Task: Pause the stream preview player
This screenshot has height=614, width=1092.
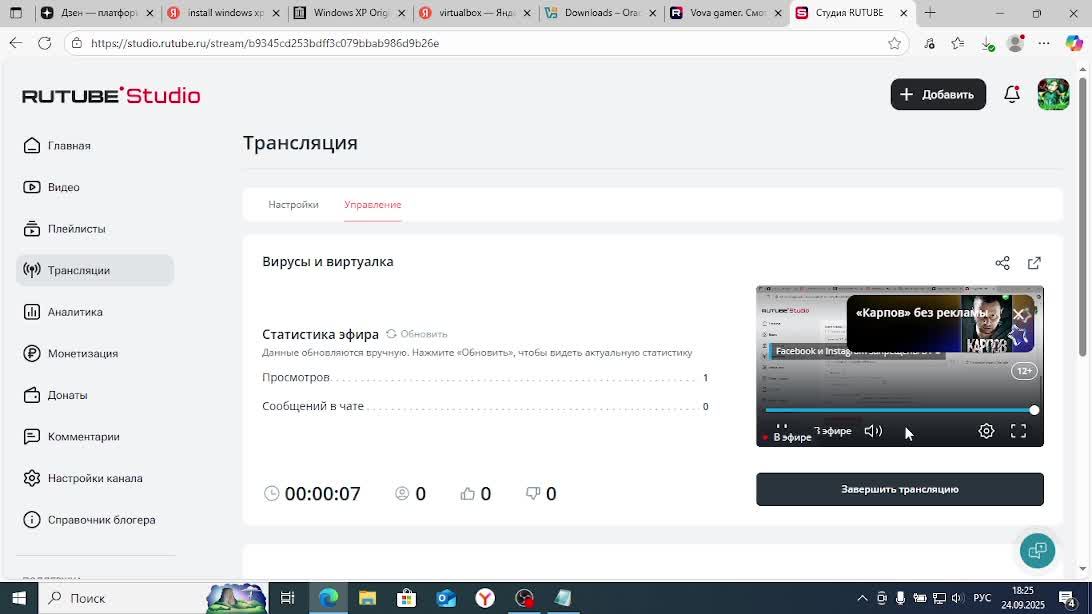Action: (781, 427)
